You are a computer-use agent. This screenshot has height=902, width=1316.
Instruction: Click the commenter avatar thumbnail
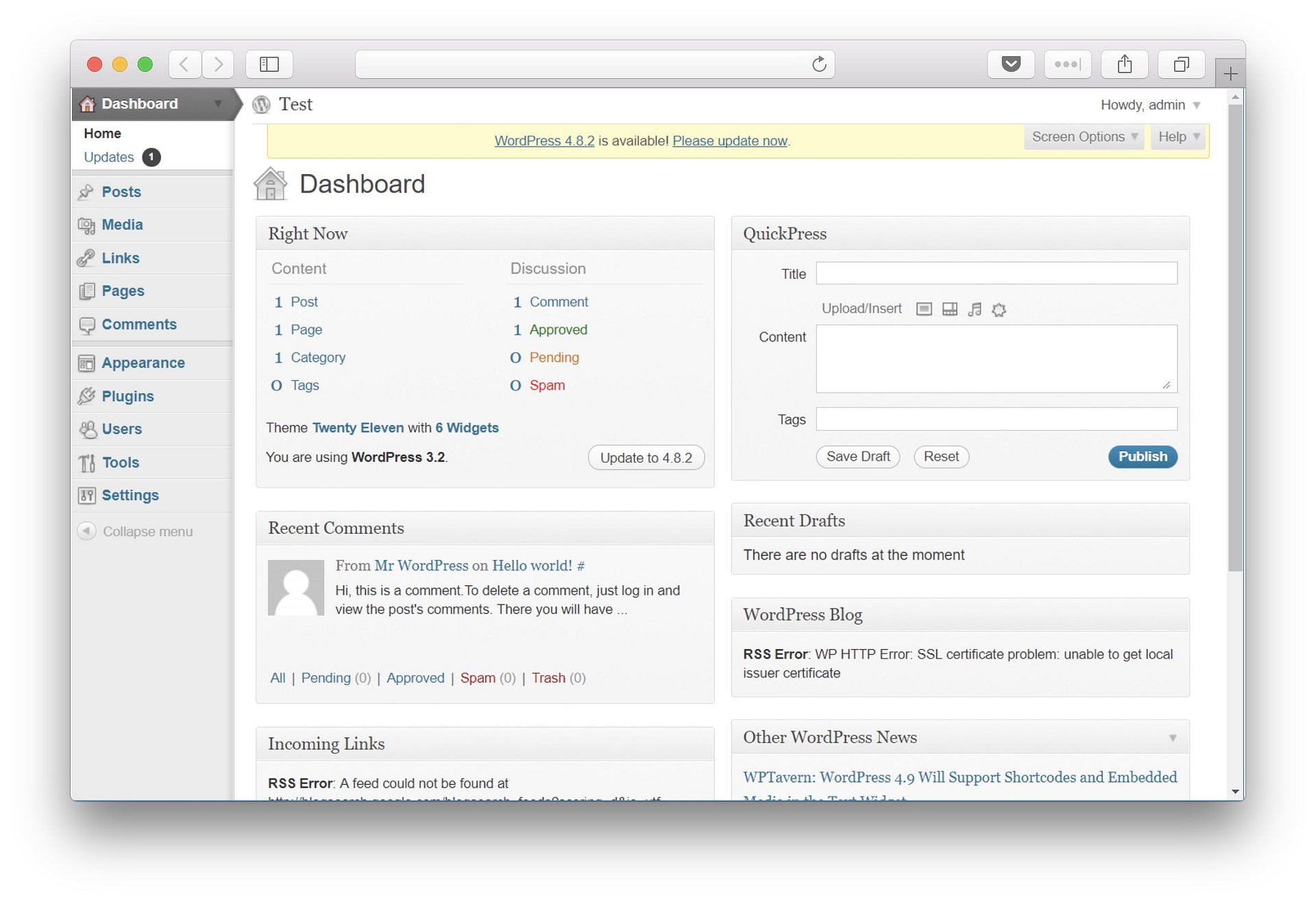pos(296,588)
